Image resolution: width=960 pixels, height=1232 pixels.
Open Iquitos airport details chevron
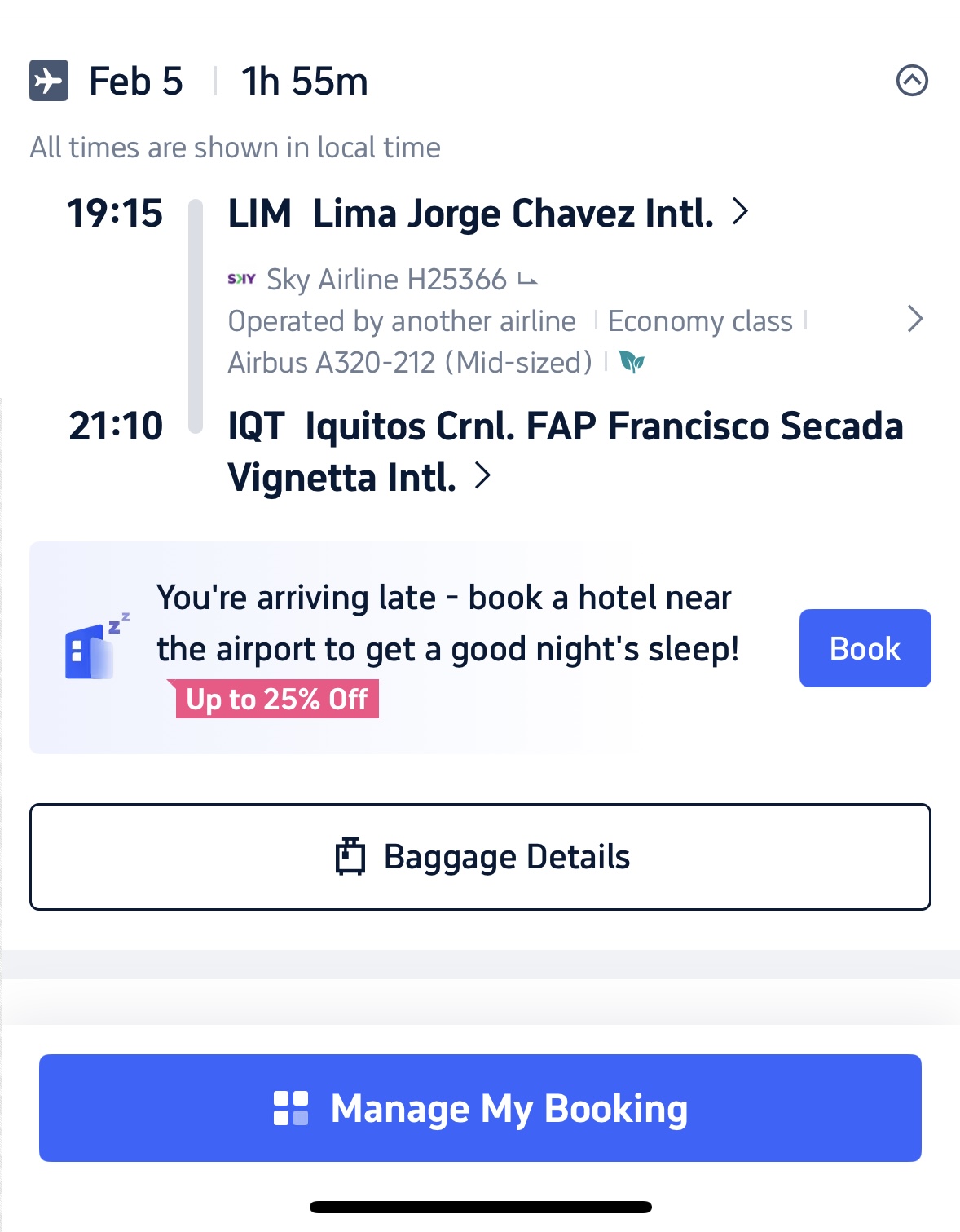(x=483, y=476)
